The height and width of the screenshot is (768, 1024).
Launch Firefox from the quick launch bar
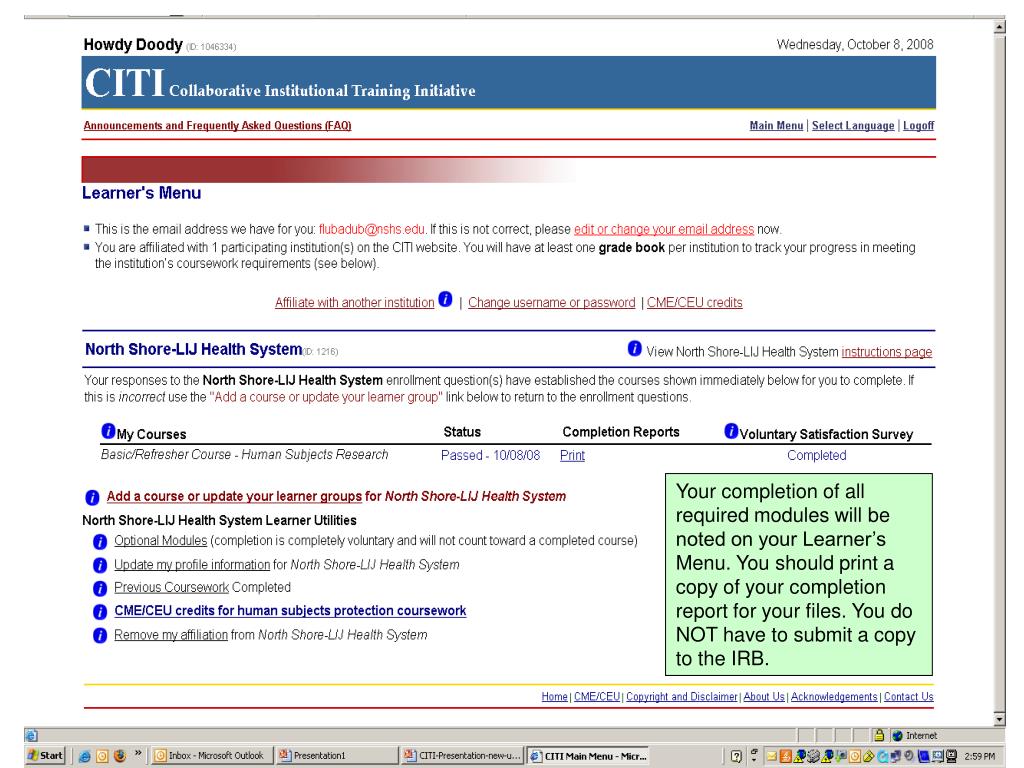pyautogui.click(x=120, y=756)
